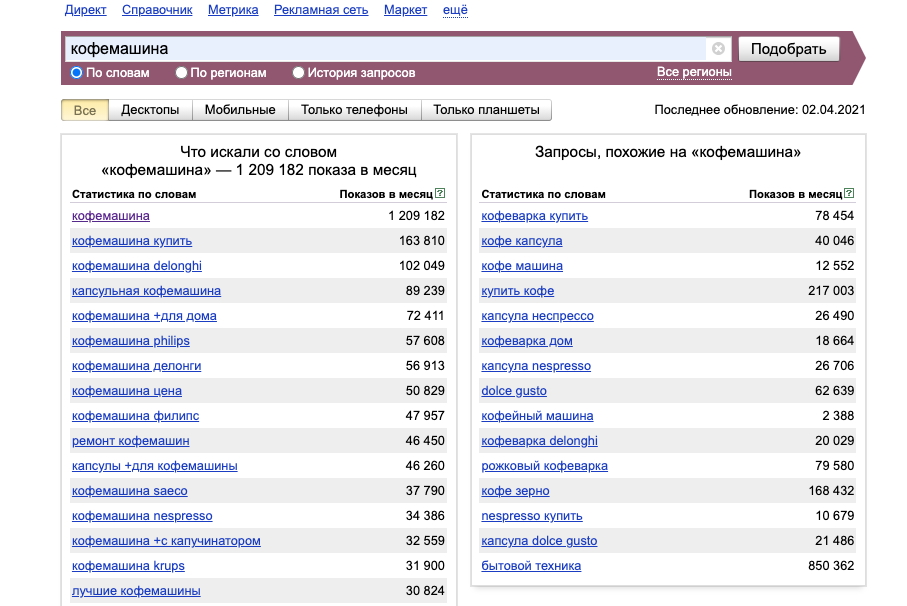
Task: Select the "По регионам" radio button
Action: point(181,73)
